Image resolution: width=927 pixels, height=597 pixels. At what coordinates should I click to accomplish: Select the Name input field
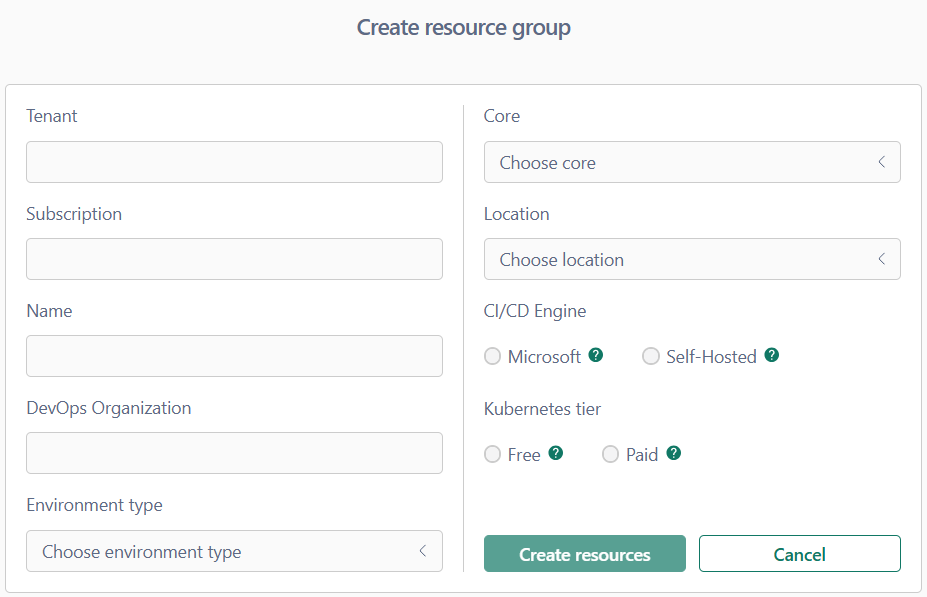(x=234, y=356)
